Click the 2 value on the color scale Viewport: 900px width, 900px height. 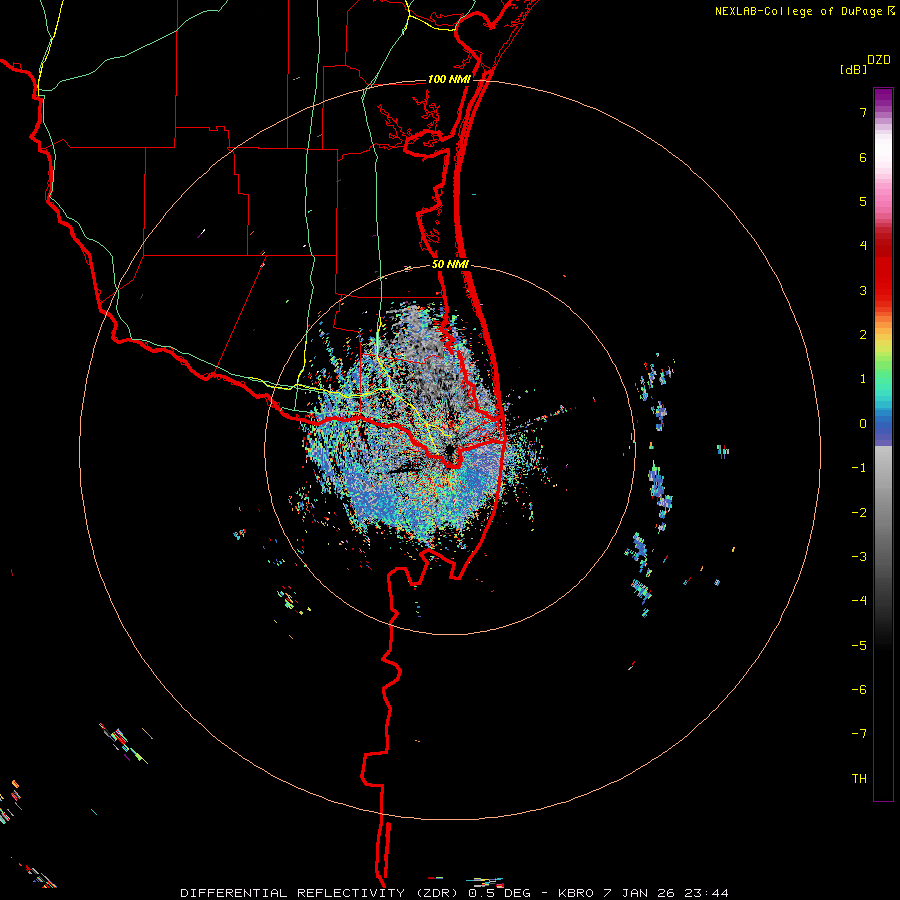point(863,335)
